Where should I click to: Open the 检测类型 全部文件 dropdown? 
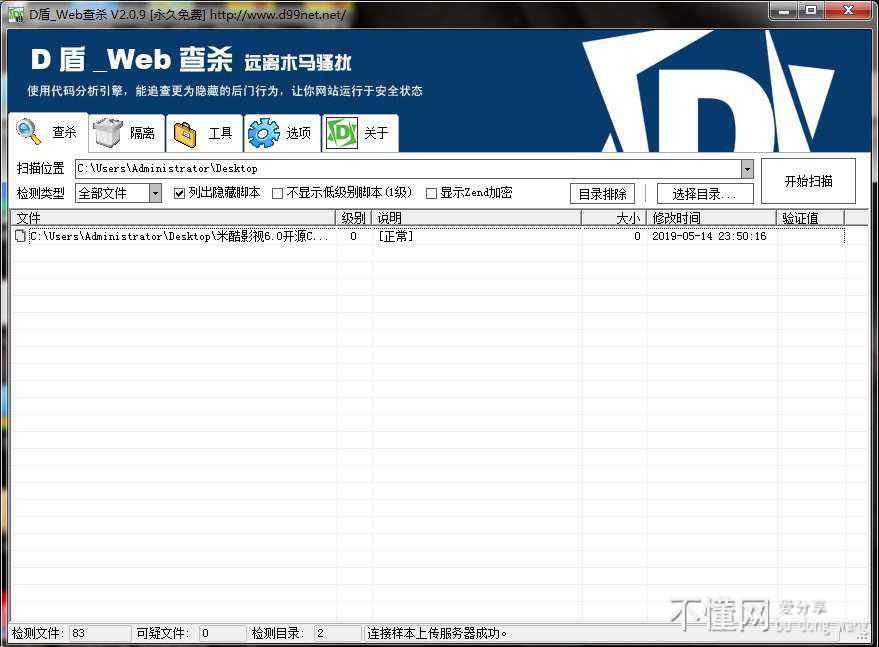155,193
